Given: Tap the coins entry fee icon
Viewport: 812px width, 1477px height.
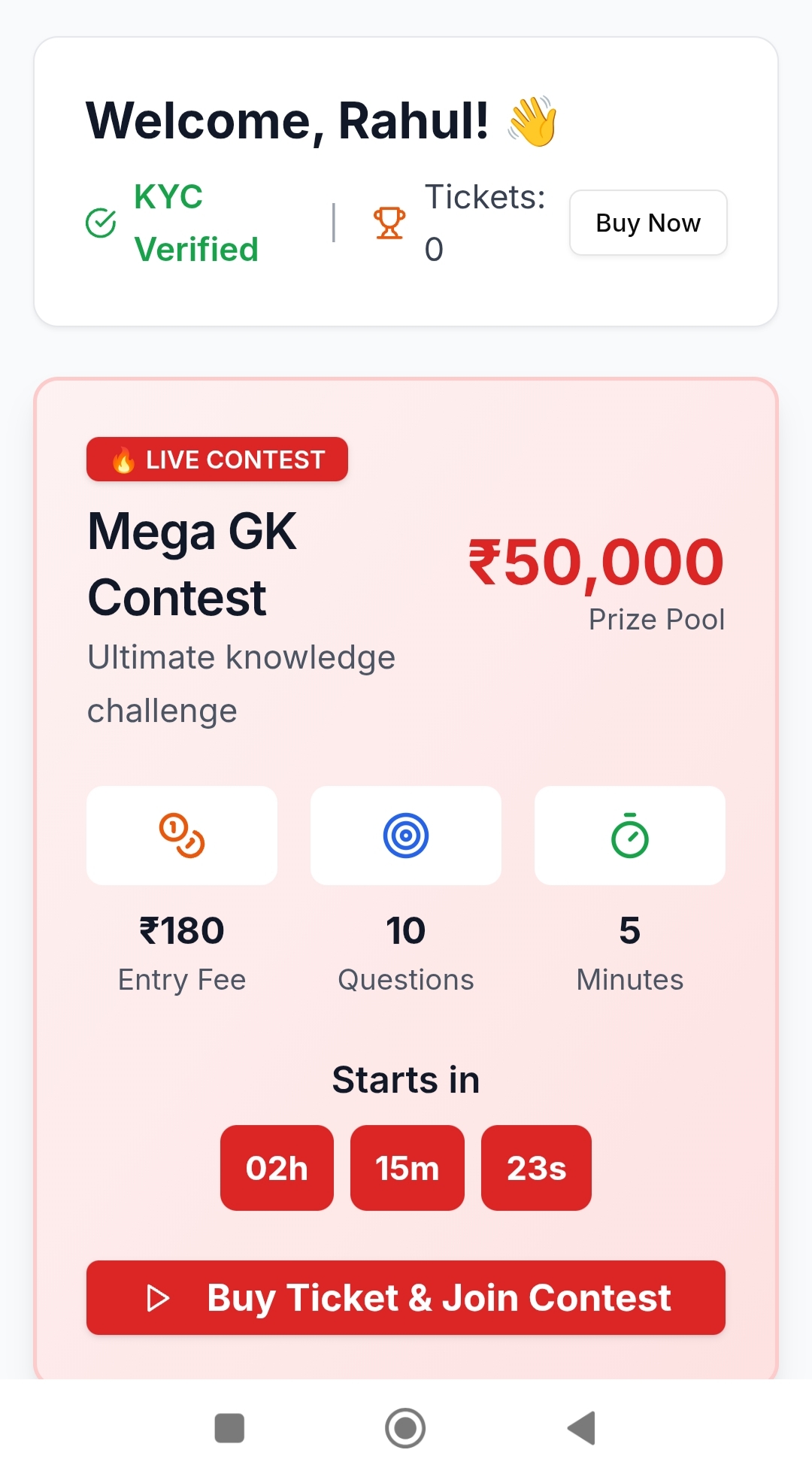Looking at the screenshot, I should (182, 836).
